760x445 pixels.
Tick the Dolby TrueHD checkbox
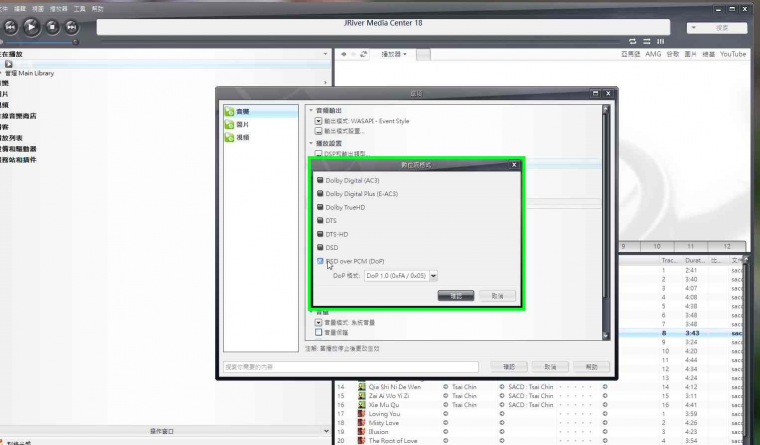pyautogui.click(x=320, y=207)
